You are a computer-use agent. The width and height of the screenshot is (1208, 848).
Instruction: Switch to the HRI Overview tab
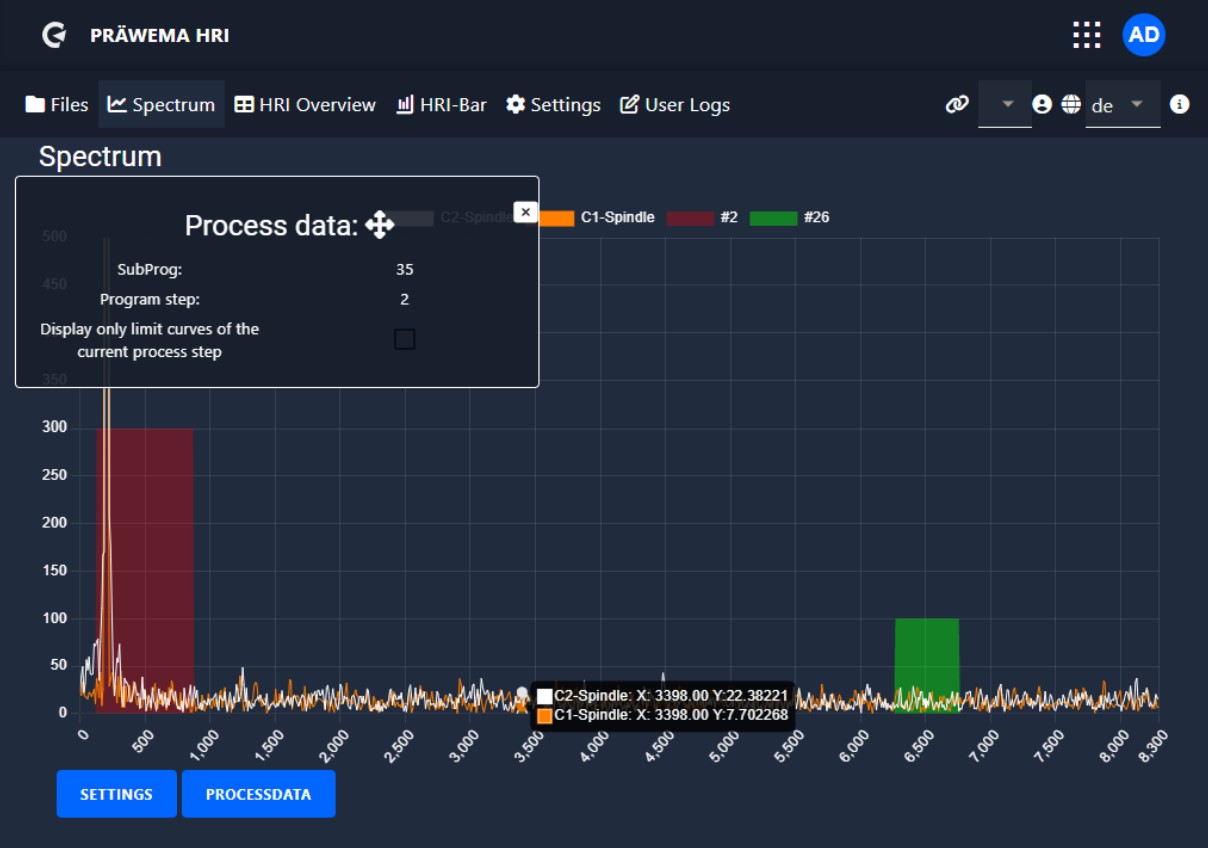coord(305,104)
